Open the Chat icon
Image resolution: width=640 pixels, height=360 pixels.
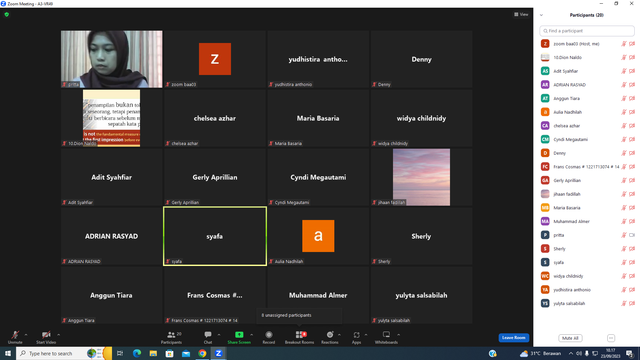tap(208, 335)
